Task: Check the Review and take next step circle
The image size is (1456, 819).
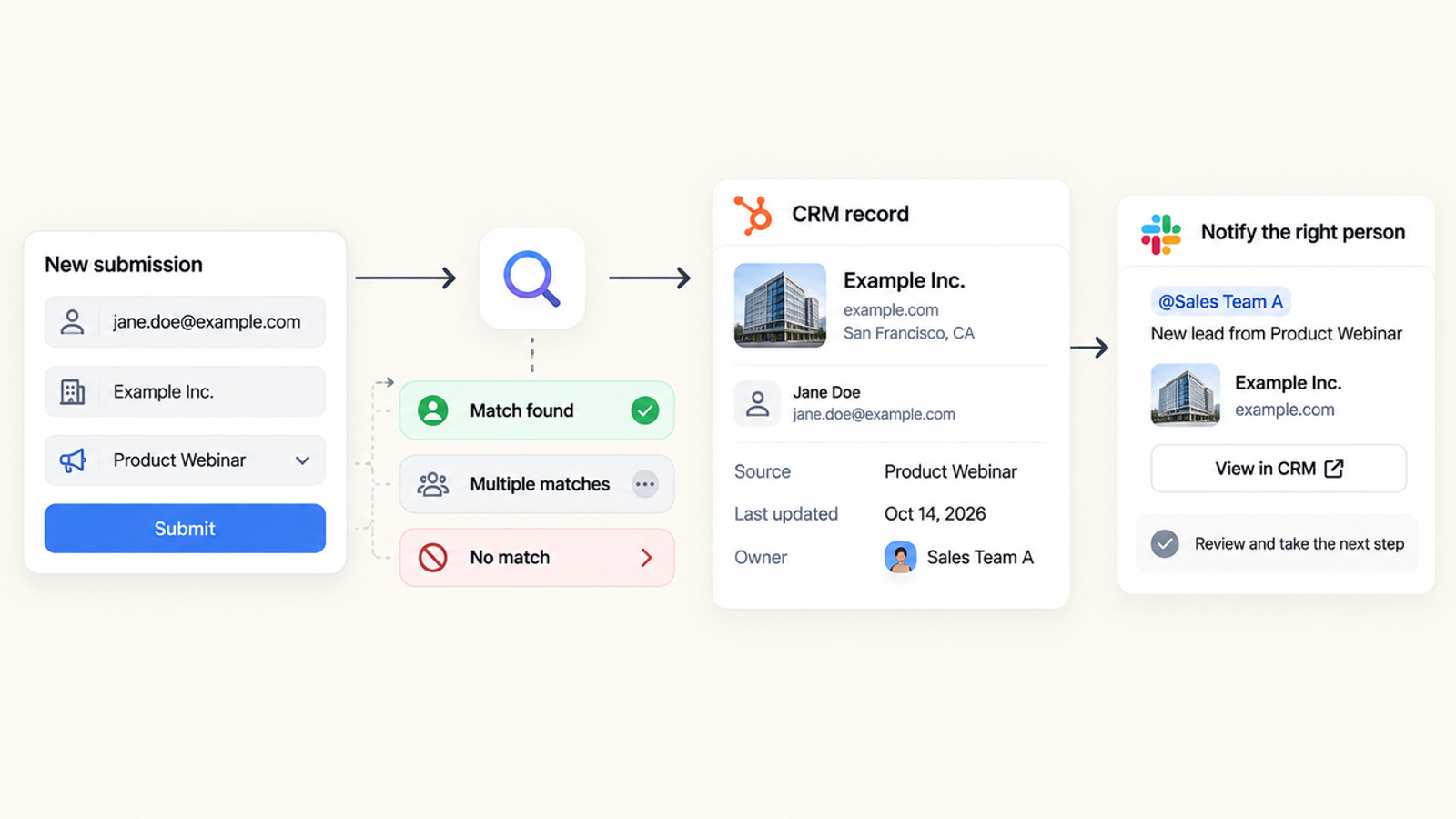Action: (1165, 544)
